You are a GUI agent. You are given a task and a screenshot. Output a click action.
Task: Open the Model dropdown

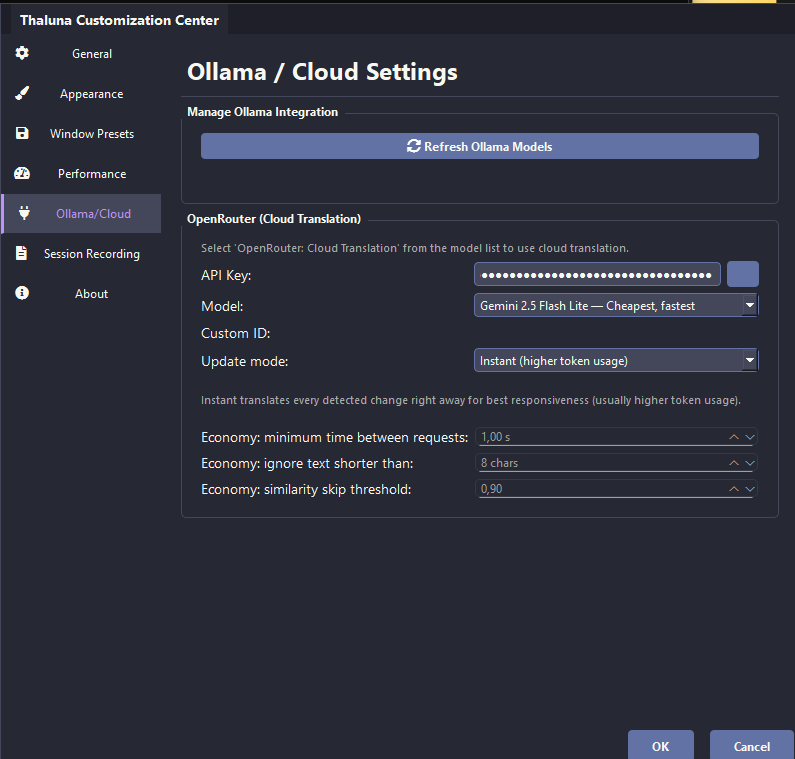(x=616, y=305)
